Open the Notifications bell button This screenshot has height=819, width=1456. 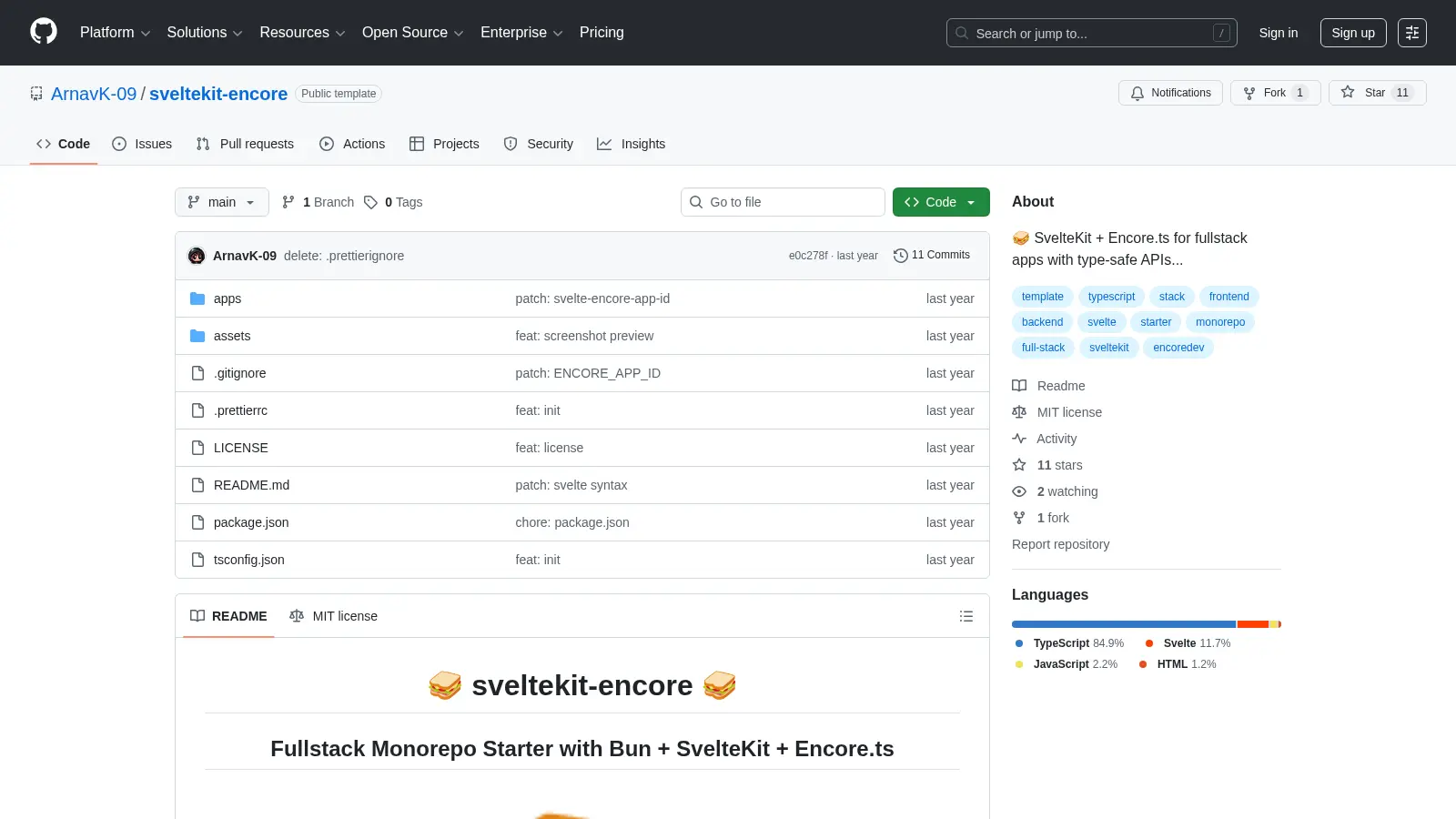(x=1170, y=93)
